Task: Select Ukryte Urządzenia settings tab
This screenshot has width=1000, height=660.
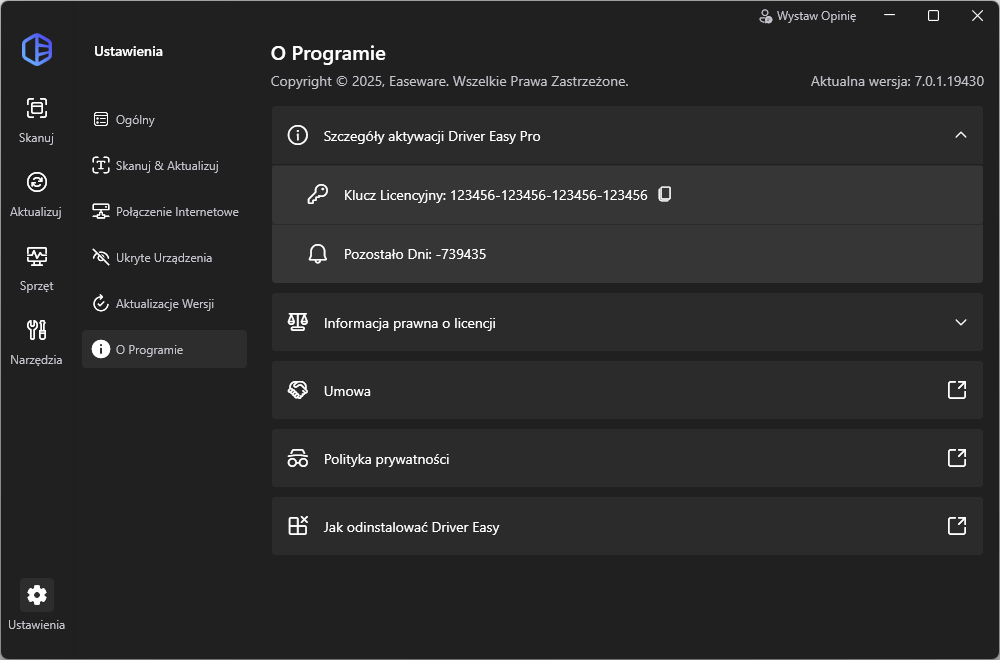Action: click(165, 258)
